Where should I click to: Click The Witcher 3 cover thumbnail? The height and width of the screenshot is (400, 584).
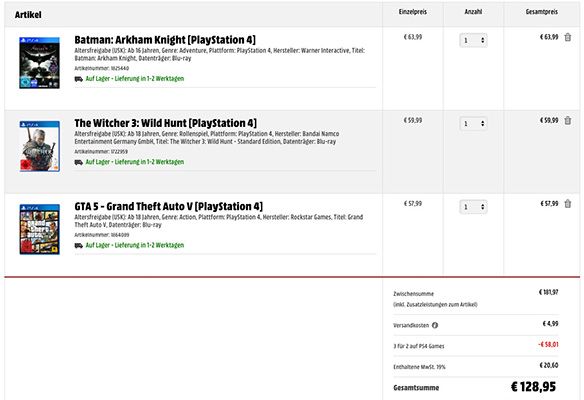coord(39,146)
